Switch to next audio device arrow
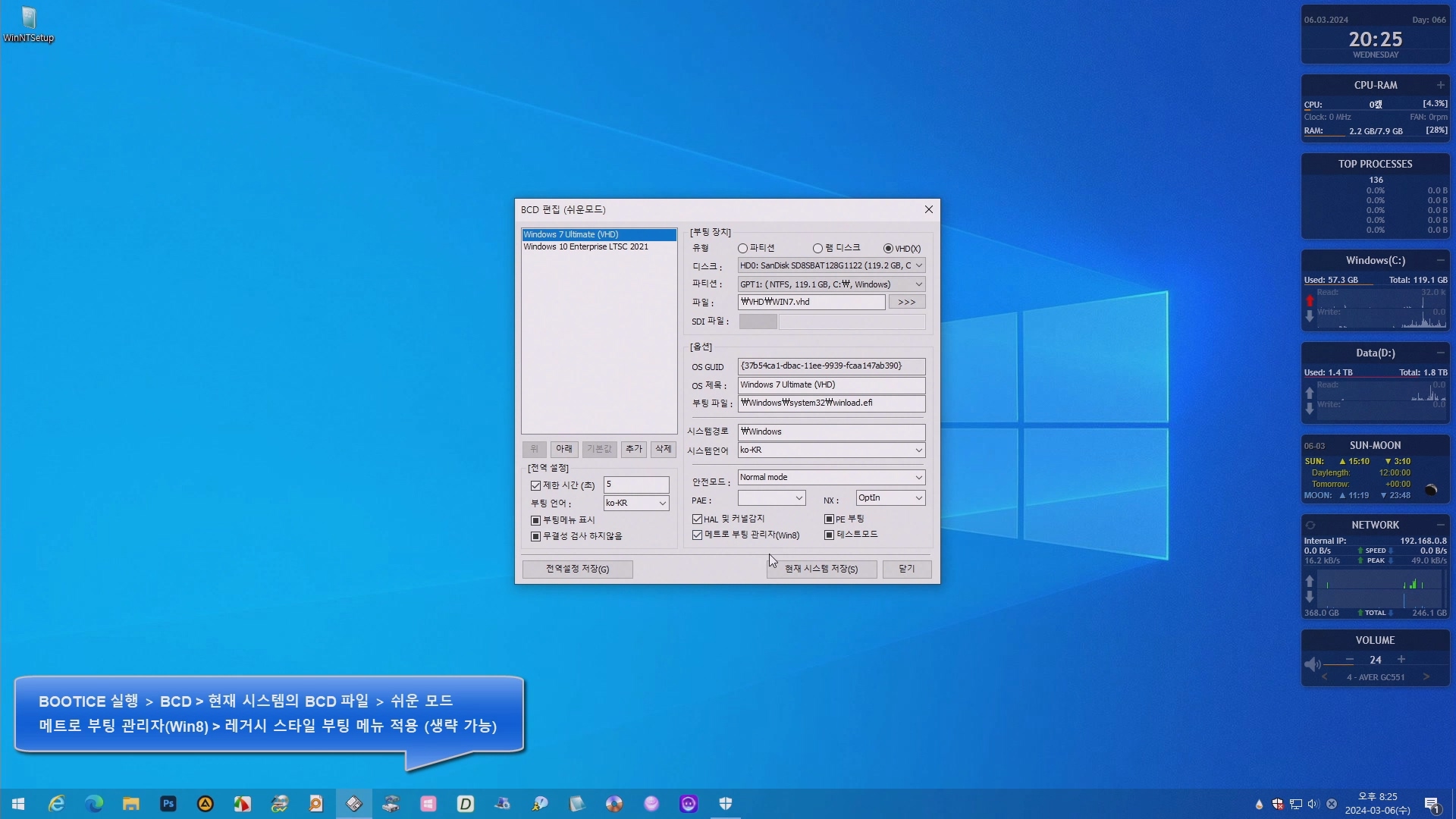The width and height of the screenshot is (1456, 819). 1426,677
